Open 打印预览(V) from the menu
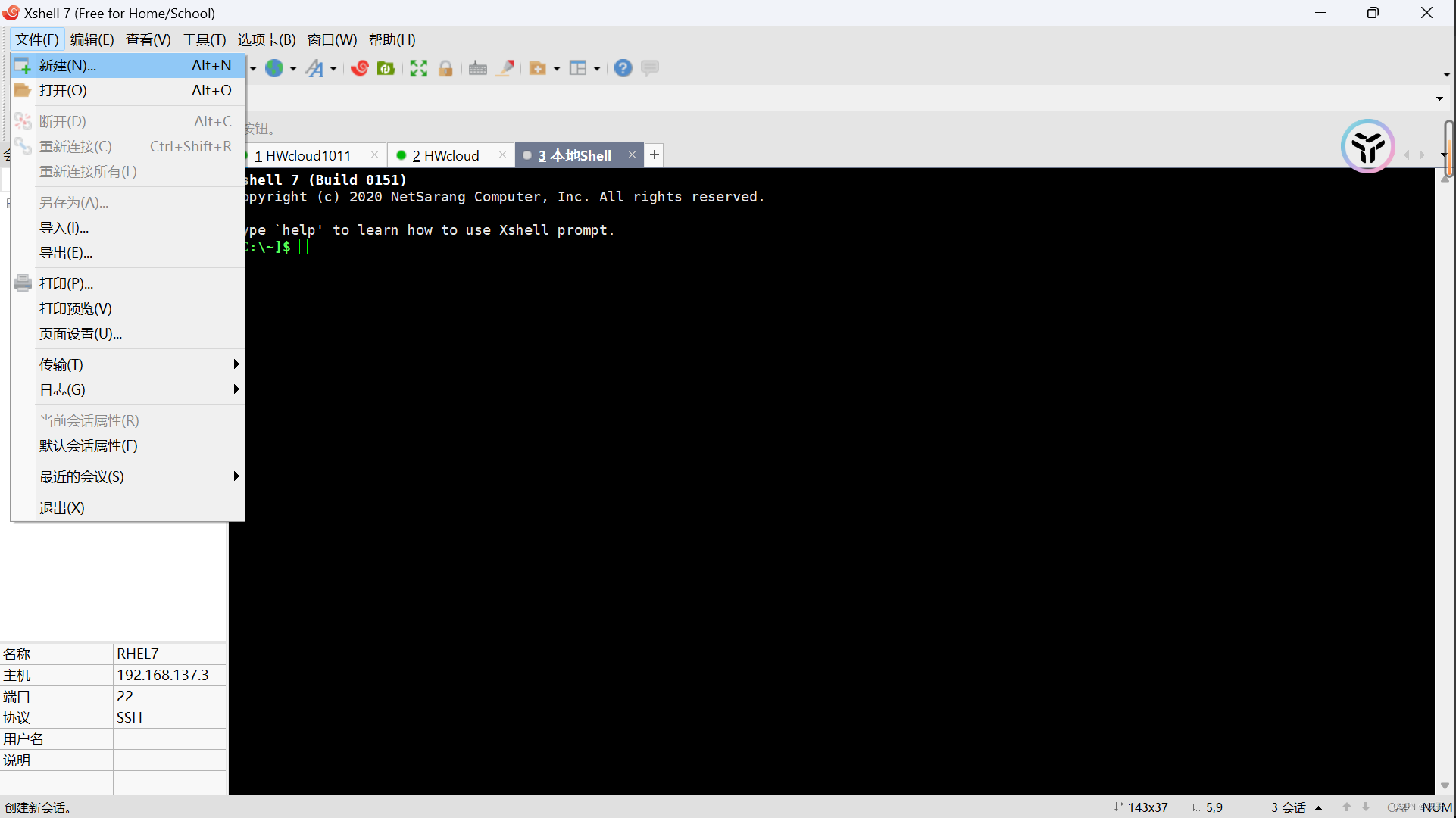The height and width of the screenshot is (818, 1456). point(127,309)
